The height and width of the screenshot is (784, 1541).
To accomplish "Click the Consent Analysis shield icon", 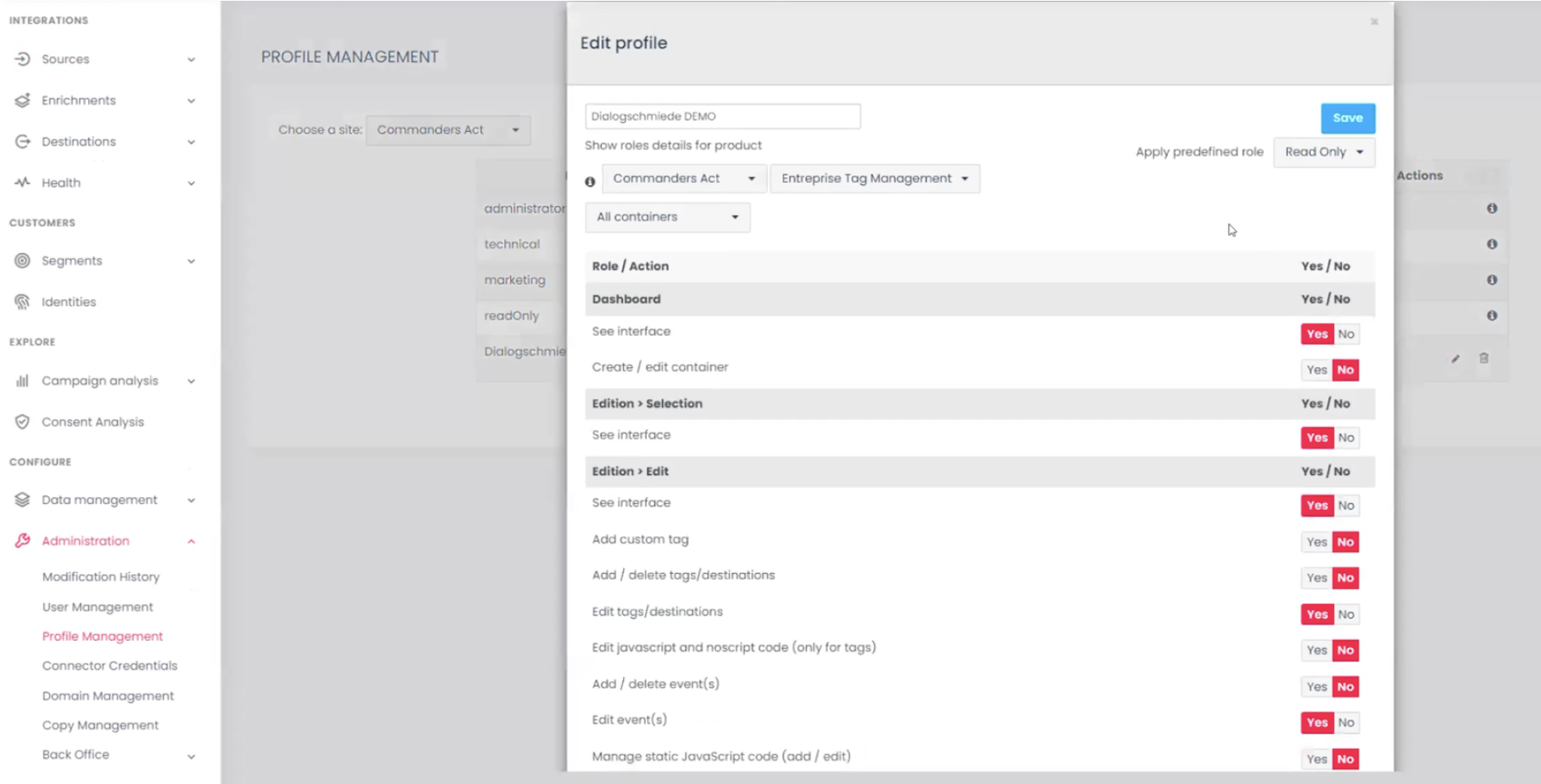I will tap(22, 421).
